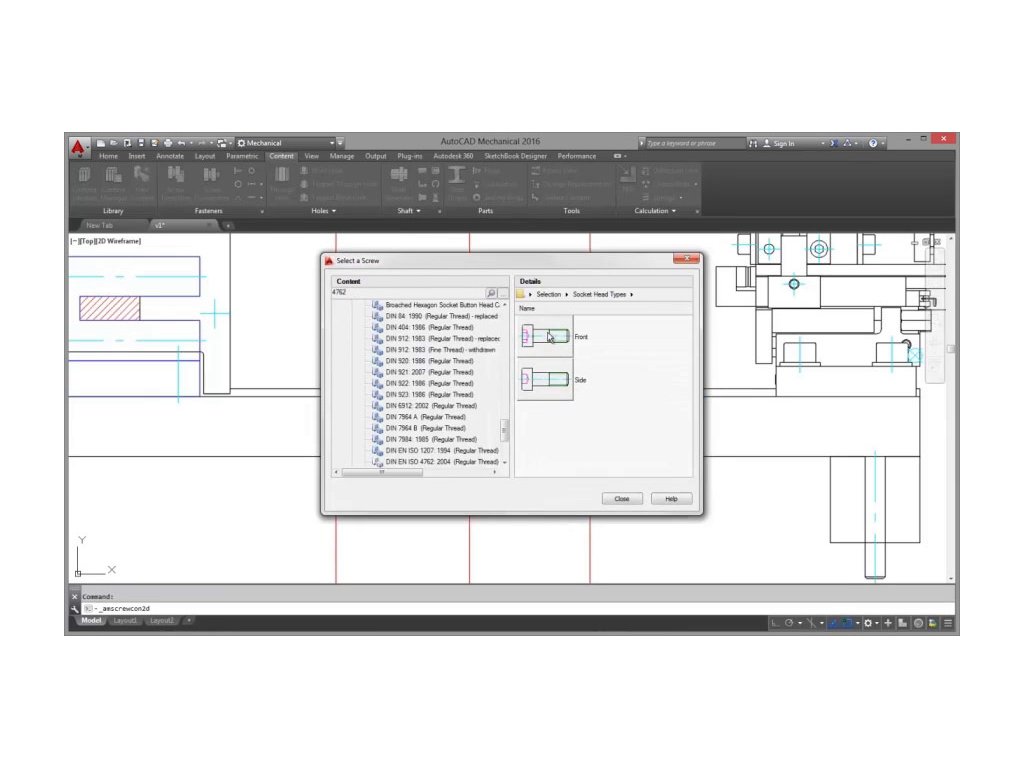Switch to the Layout2 tab
Image resolution: width=1024 pixels, height=768 pixels.
[162, 621]
